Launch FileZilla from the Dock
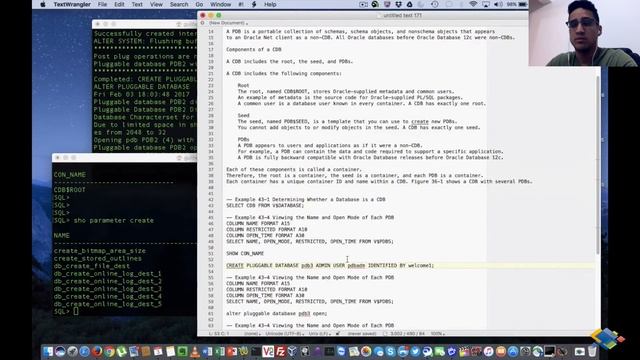 280,351
